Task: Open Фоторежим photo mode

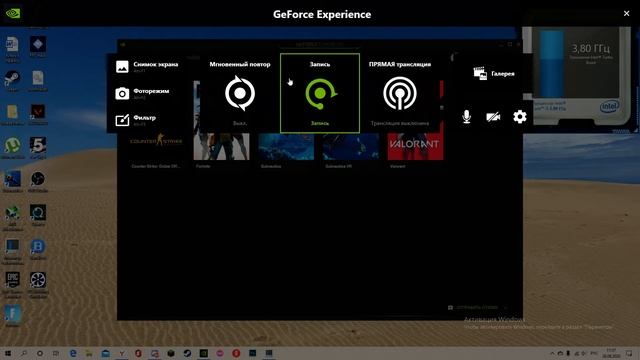Action: point(143,93)
